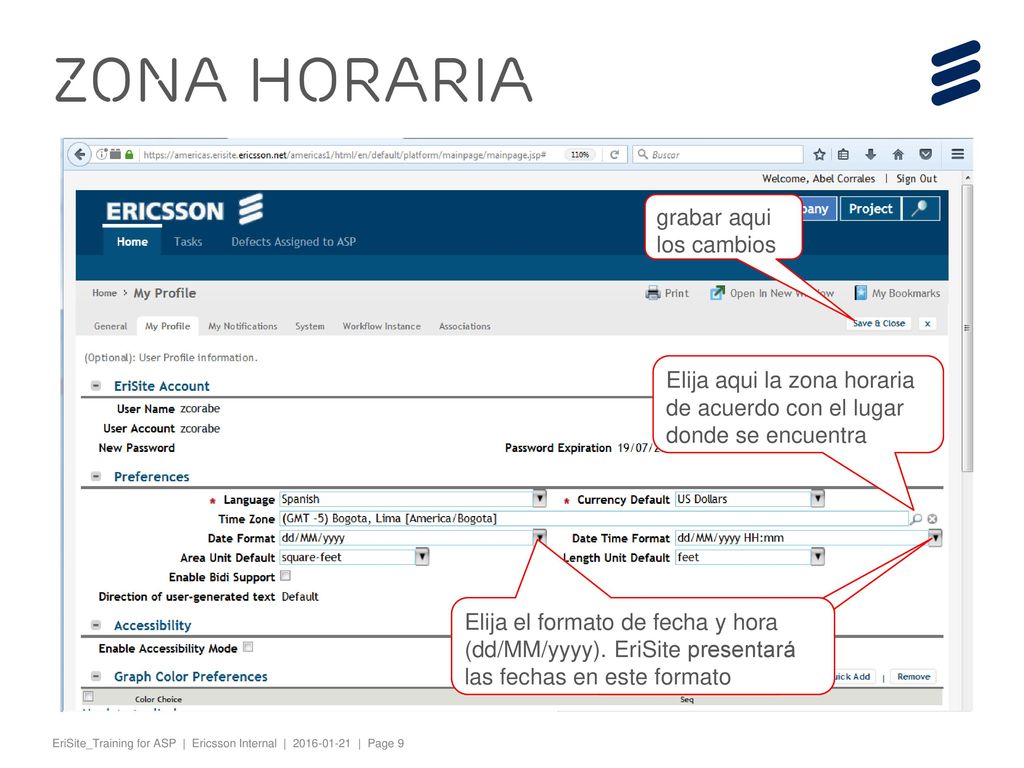
Task: Click the 110% zoom level indicator
Action: (580, 155)
